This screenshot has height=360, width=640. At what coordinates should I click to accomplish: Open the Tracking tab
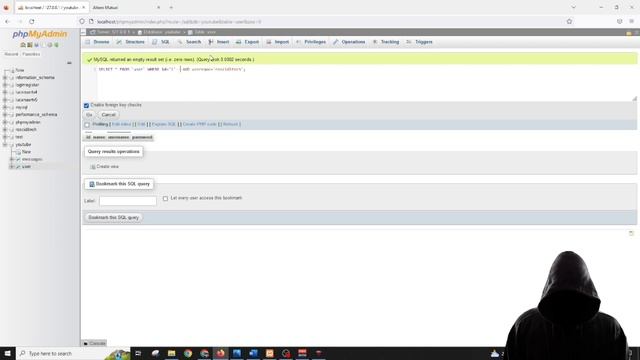pyautogui.click(x=386, y=42)
